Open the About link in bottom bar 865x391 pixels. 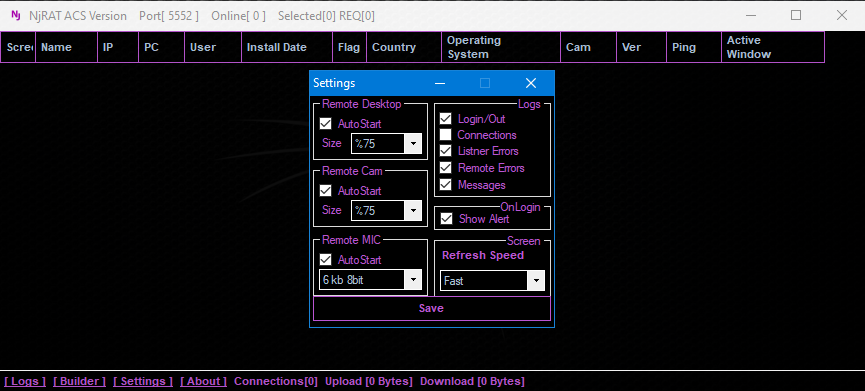pos(204,381)
